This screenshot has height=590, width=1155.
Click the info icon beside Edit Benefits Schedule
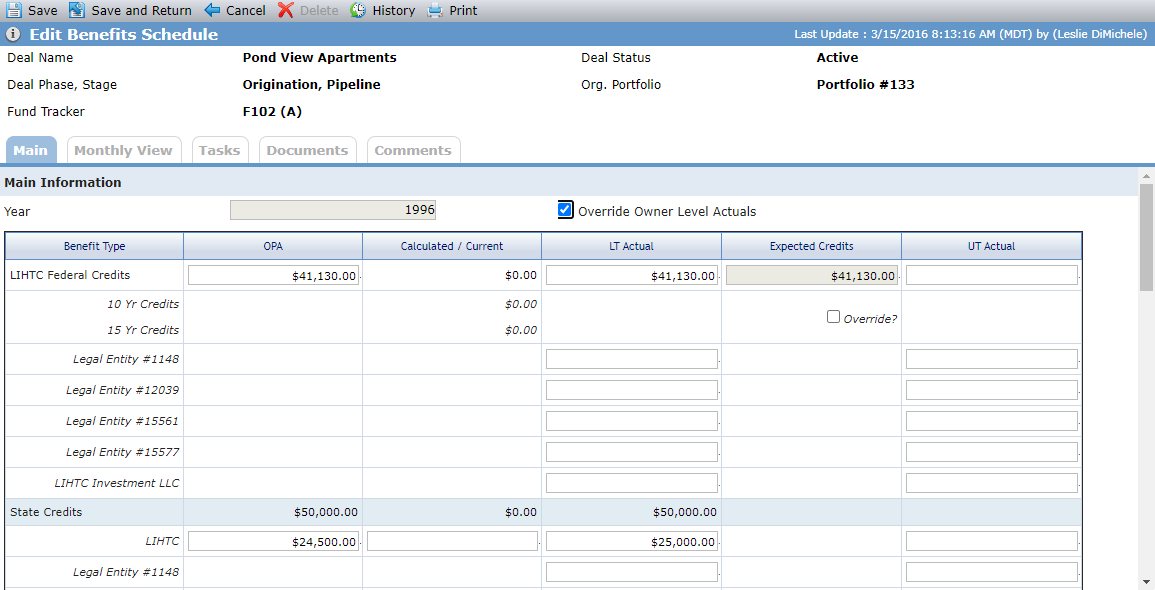coord(13,35)
